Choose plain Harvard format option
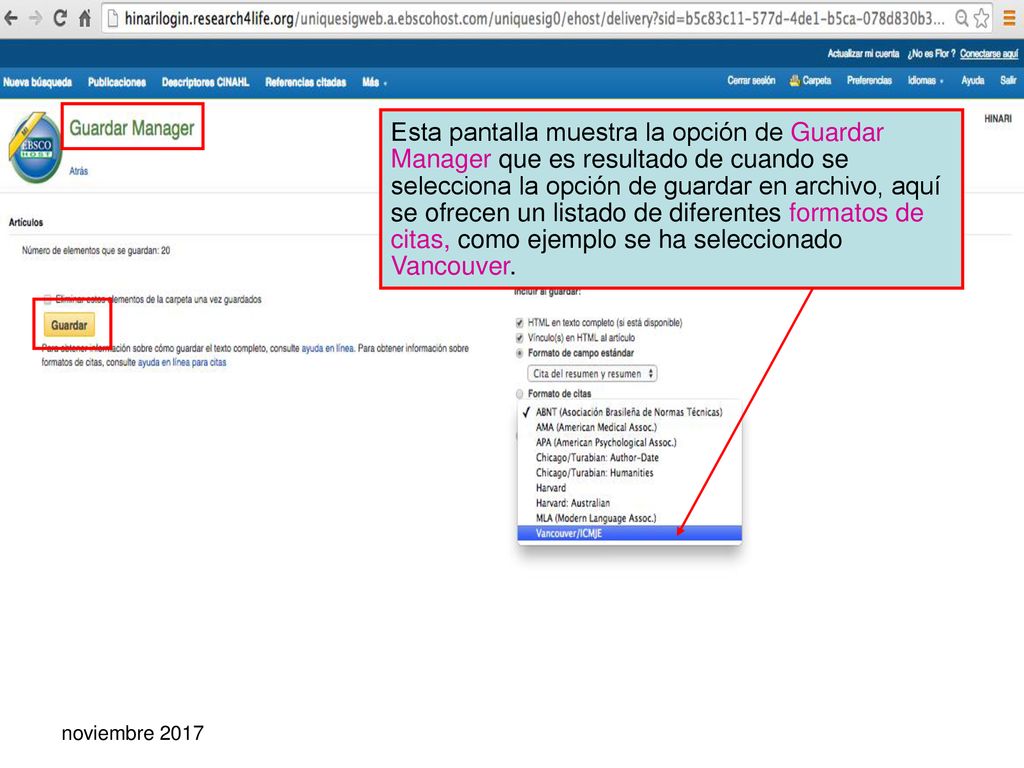 click(629, 488)
